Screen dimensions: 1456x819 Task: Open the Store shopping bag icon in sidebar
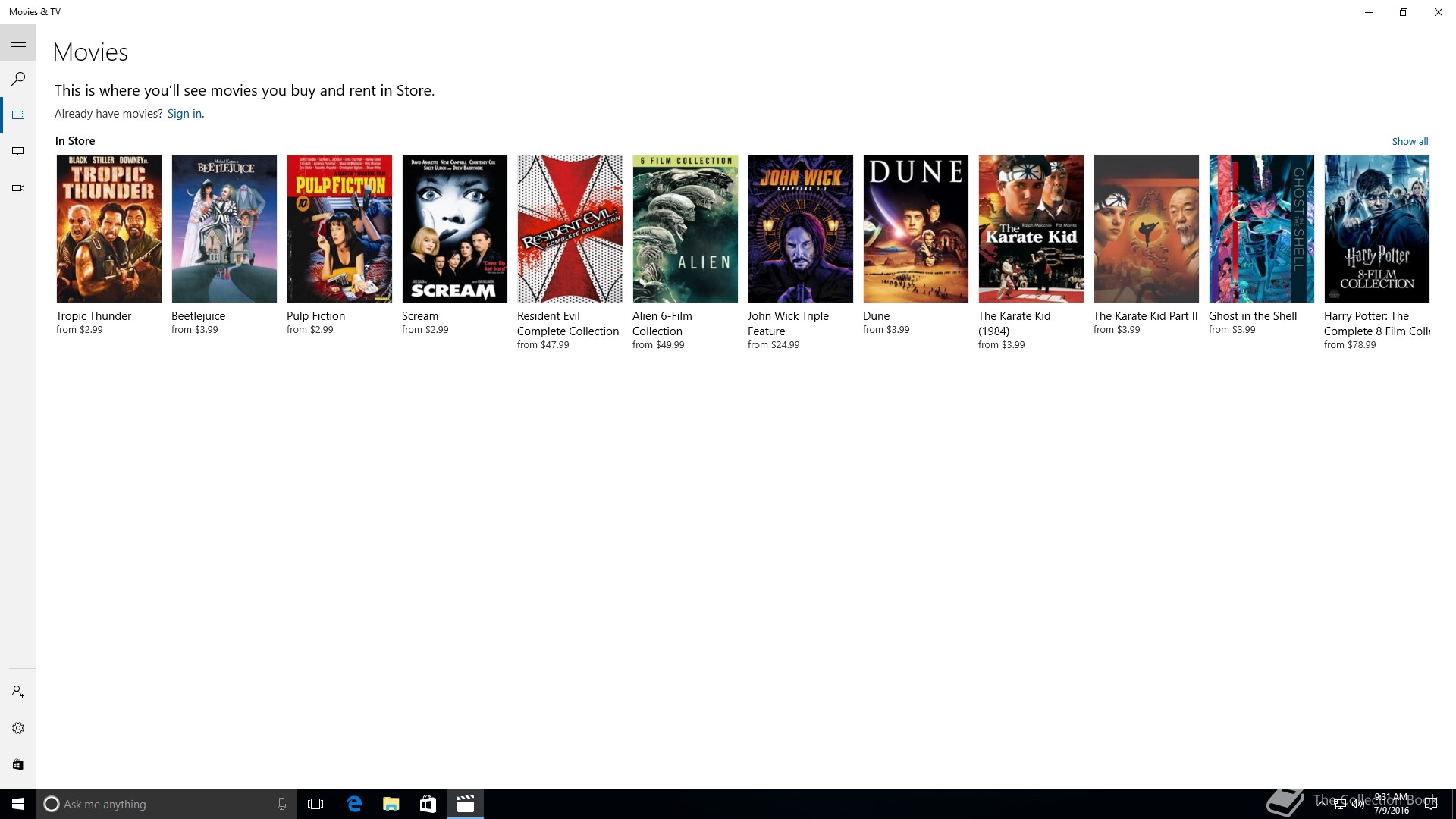coord(18,764)
